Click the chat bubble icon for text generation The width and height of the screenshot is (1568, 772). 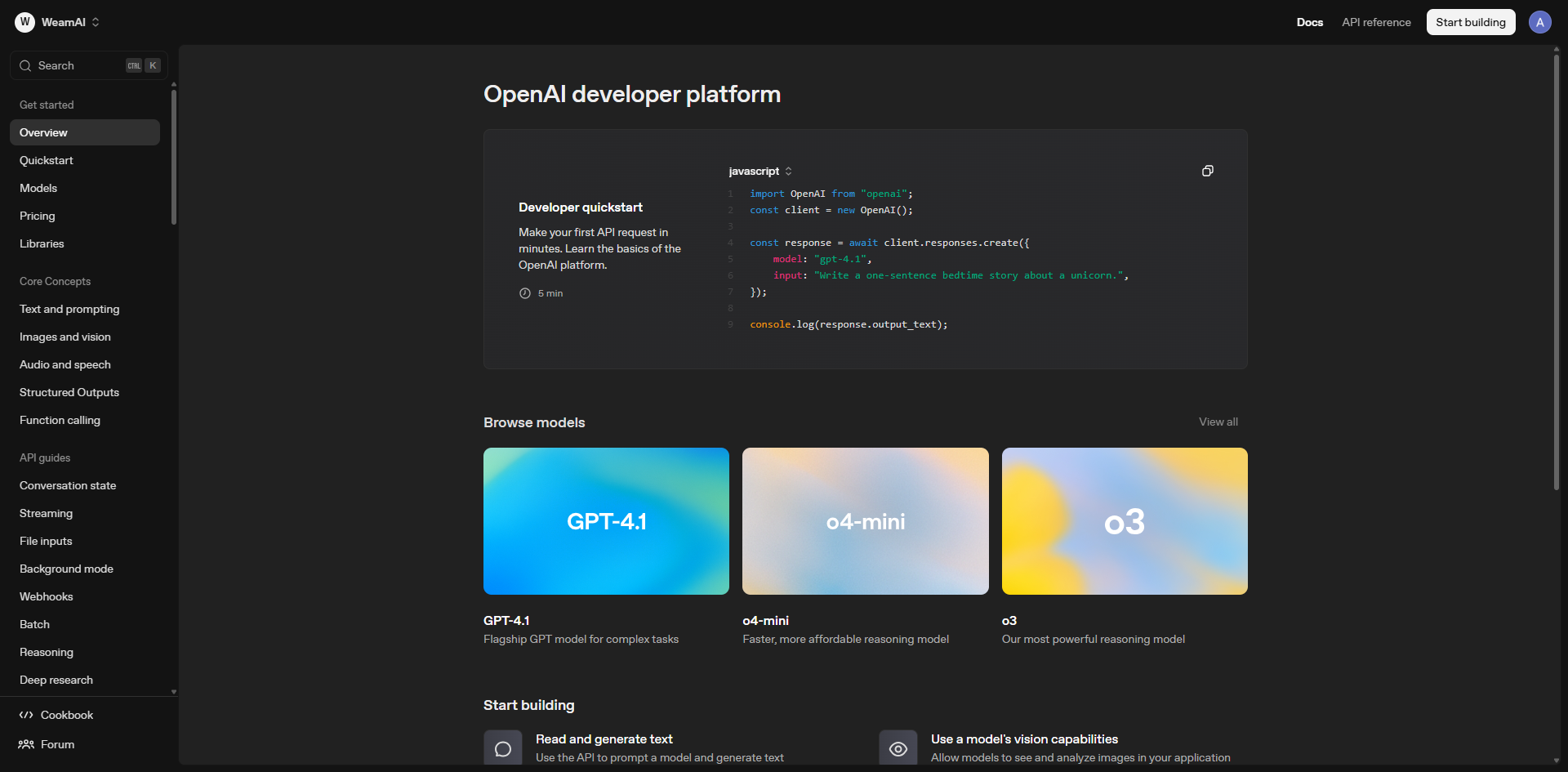503,748
